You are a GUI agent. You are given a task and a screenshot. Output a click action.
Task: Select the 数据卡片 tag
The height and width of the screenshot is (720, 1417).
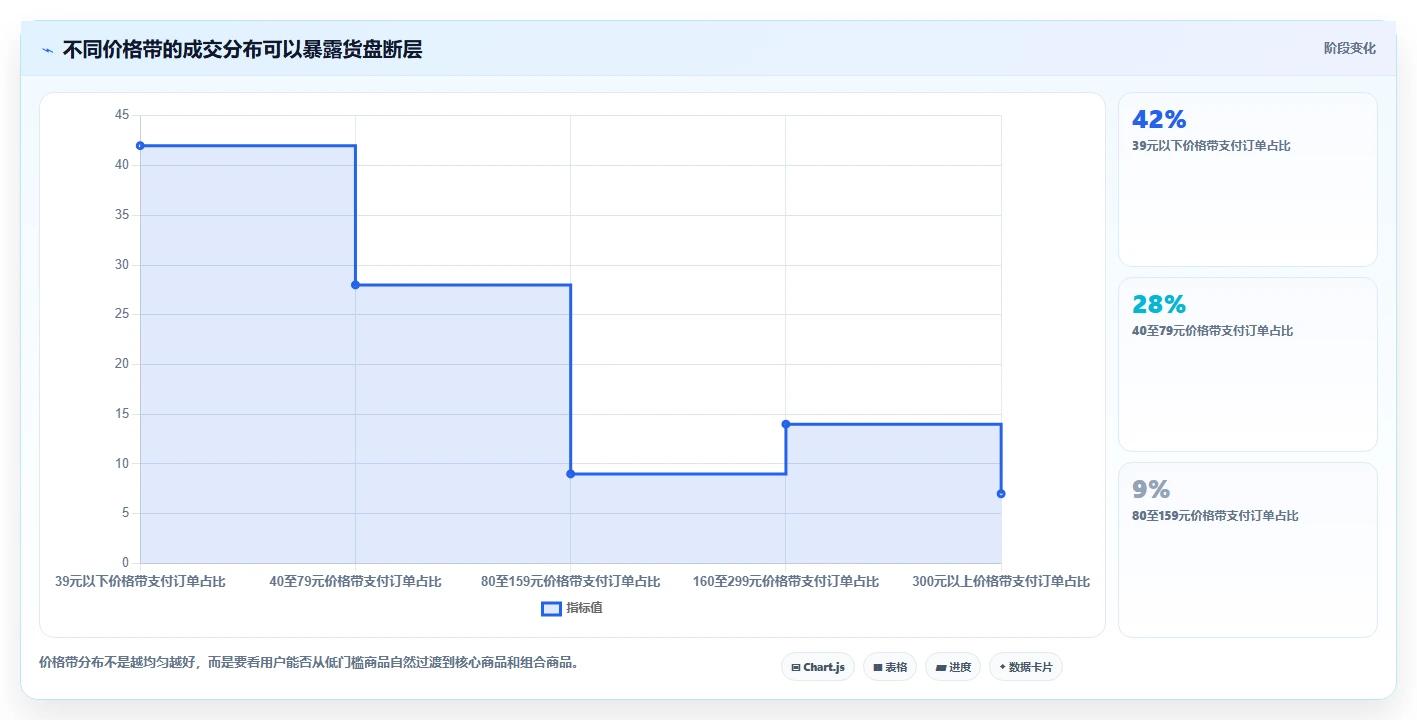[x=1025, y=667]
